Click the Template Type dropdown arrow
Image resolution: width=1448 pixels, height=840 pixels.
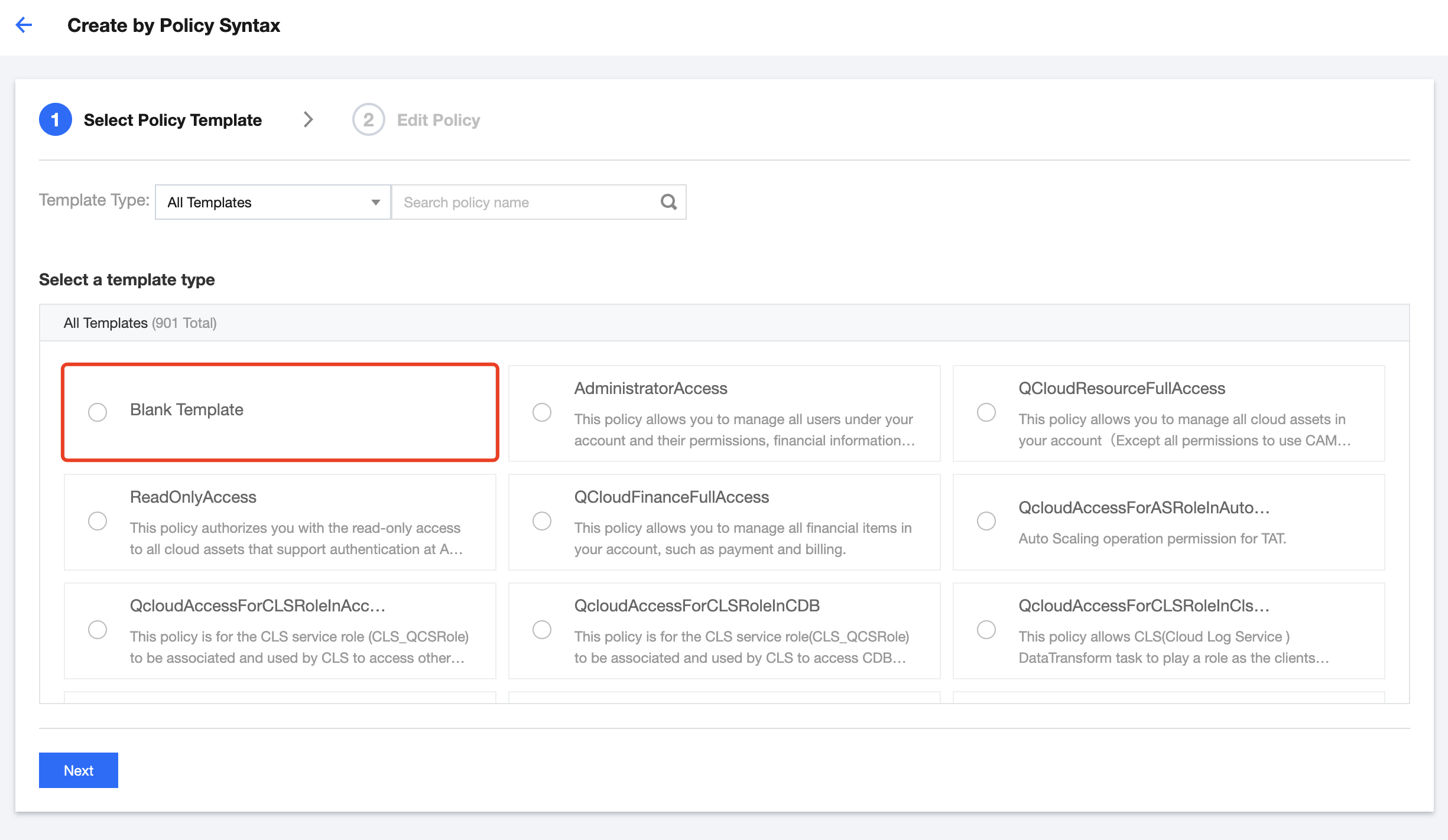point(375,202)
